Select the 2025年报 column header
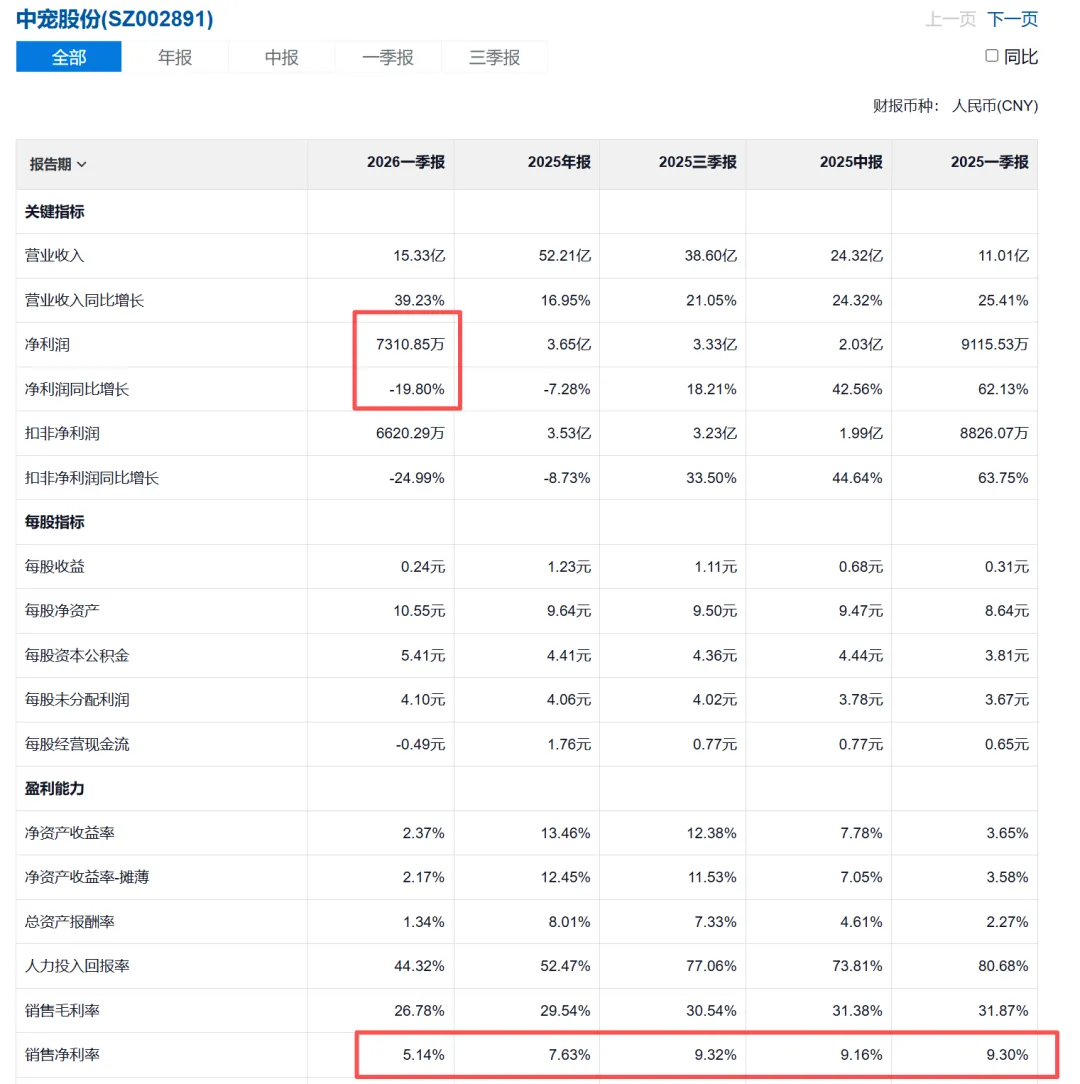 point(559,162)
